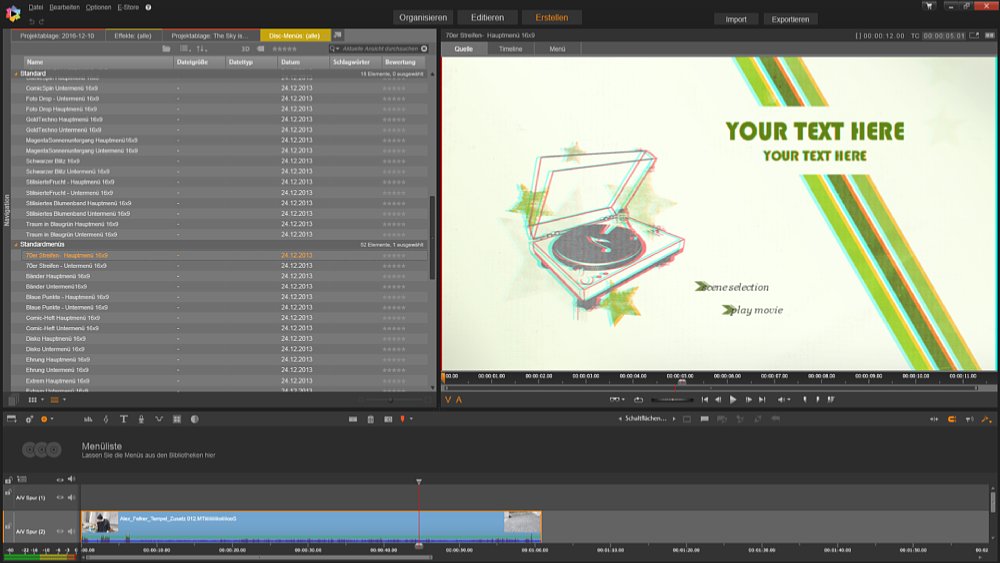This screenshot has height=563, width=1000.
Task: Click the trash delete icon in timeline toolbar
Action: (370, 419)
